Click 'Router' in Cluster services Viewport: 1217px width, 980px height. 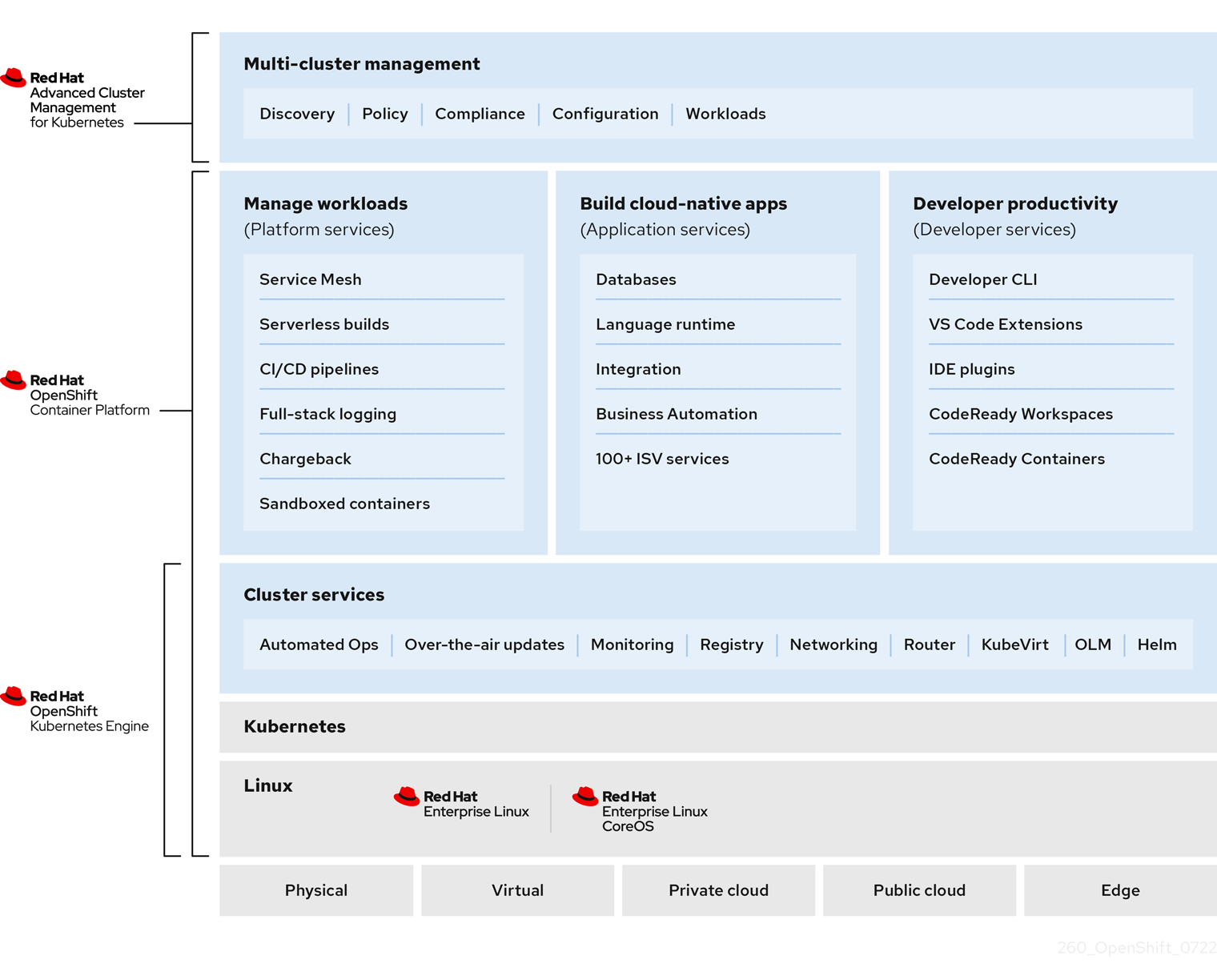pyautogui.click(x=930, y=645)
